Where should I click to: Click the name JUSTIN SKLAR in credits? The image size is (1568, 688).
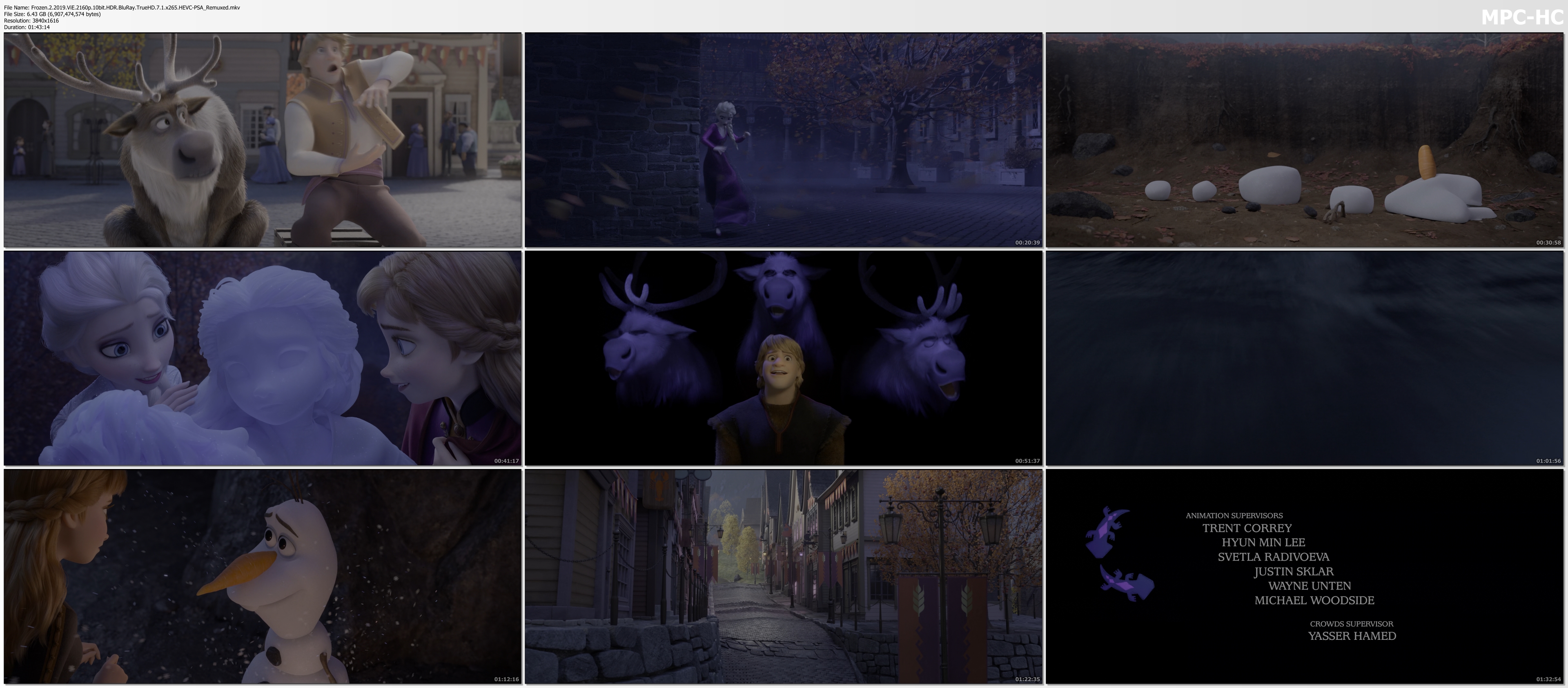pyautogui.click(x=1294, y=572)
